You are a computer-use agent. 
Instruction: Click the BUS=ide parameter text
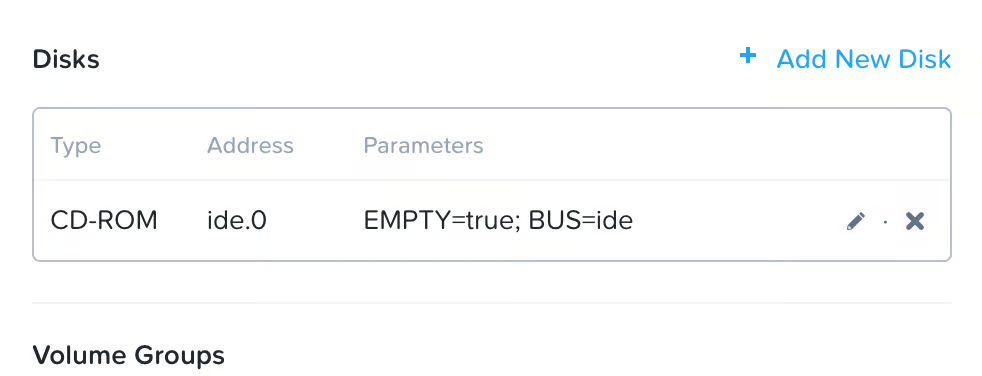[581, 221]
